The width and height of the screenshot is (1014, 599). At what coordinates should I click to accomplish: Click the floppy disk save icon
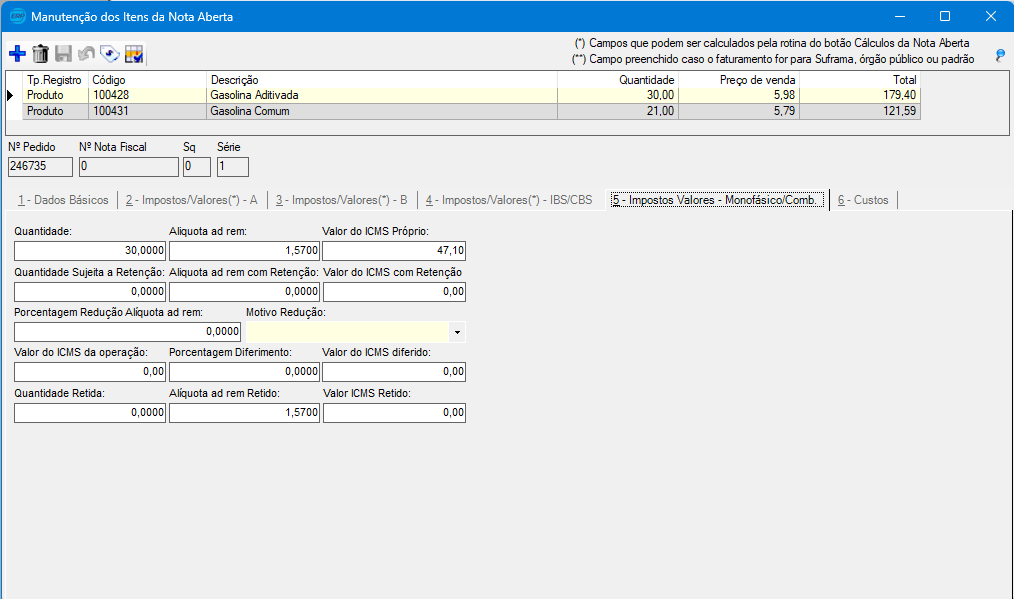pyautogui.click(x=63, y=54)
